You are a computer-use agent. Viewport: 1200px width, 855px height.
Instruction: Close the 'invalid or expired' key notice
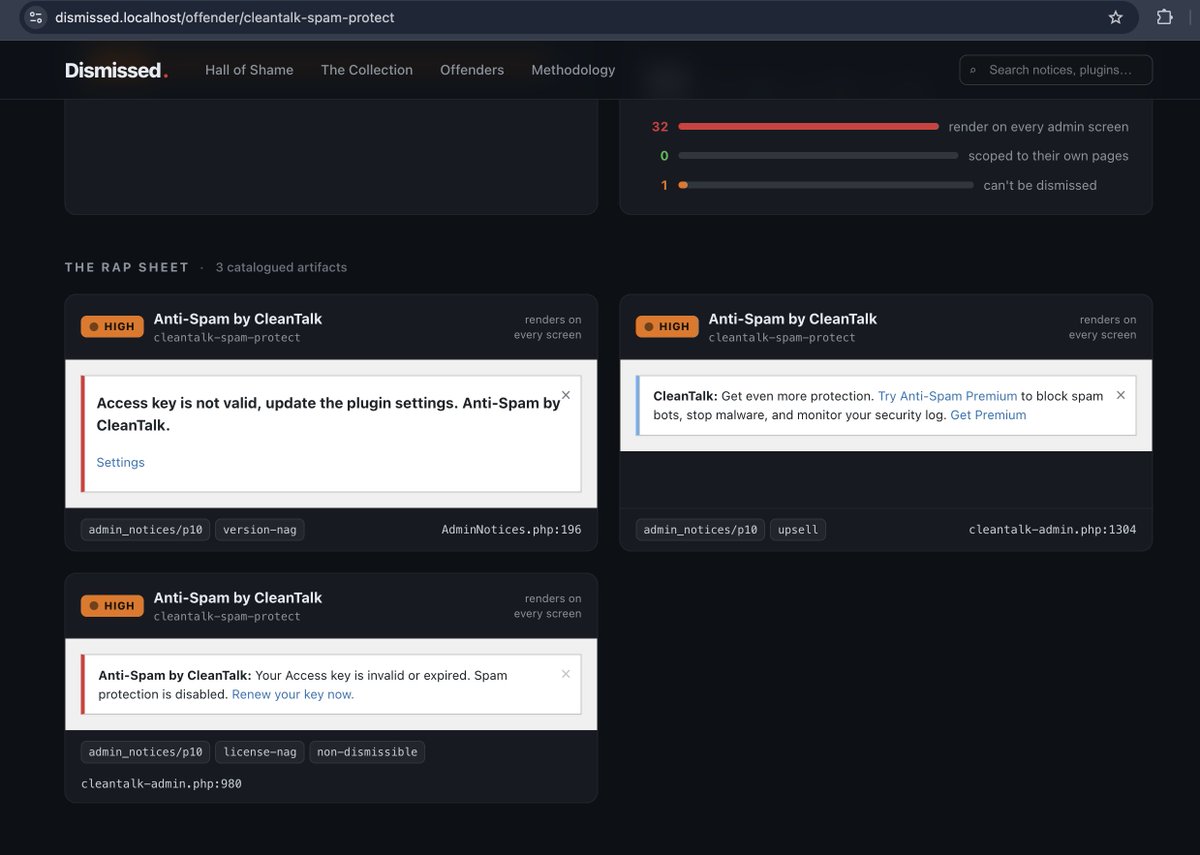(566, 674)
